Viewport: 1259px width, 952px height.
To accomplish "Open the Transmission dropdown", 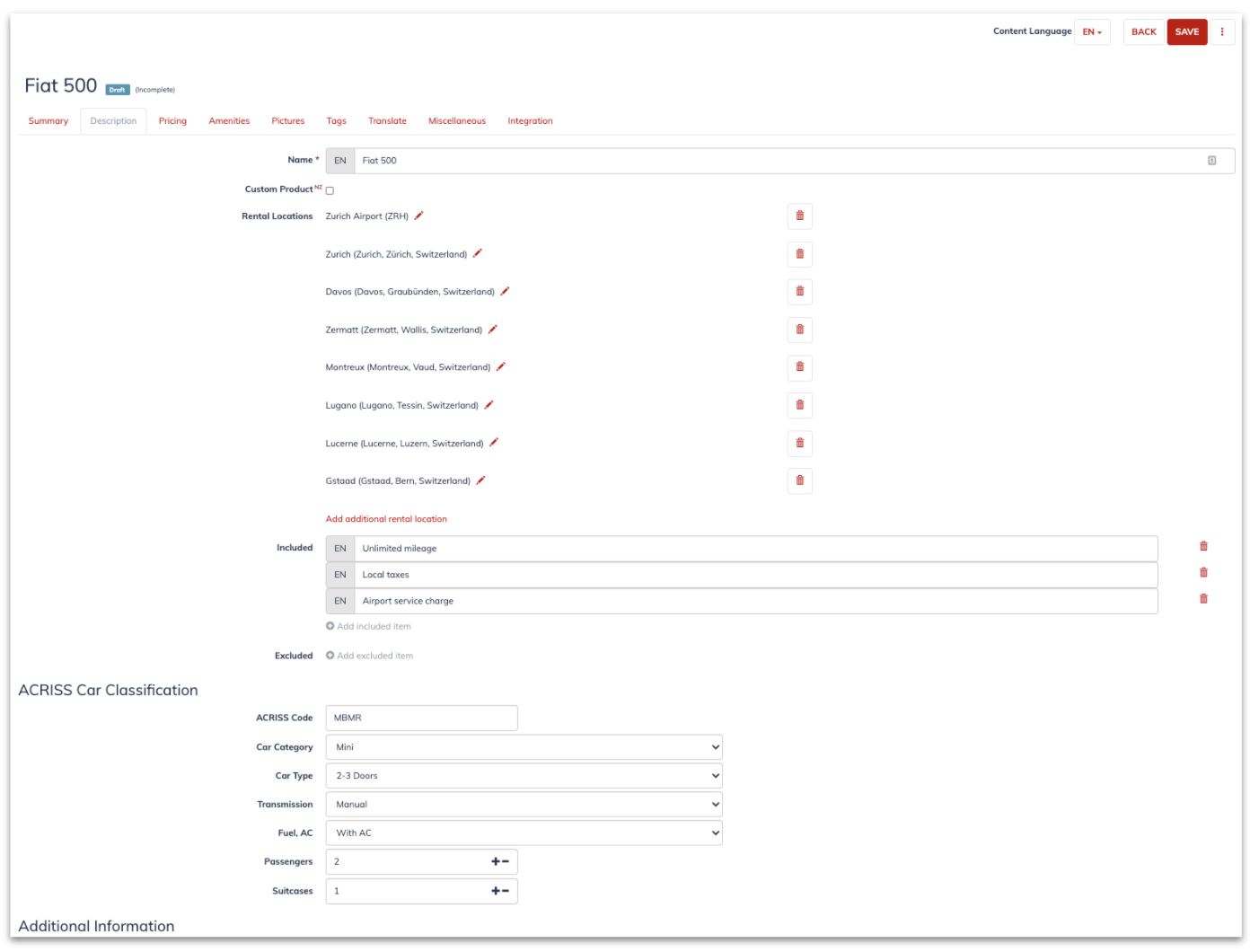I will coord(524,805).
